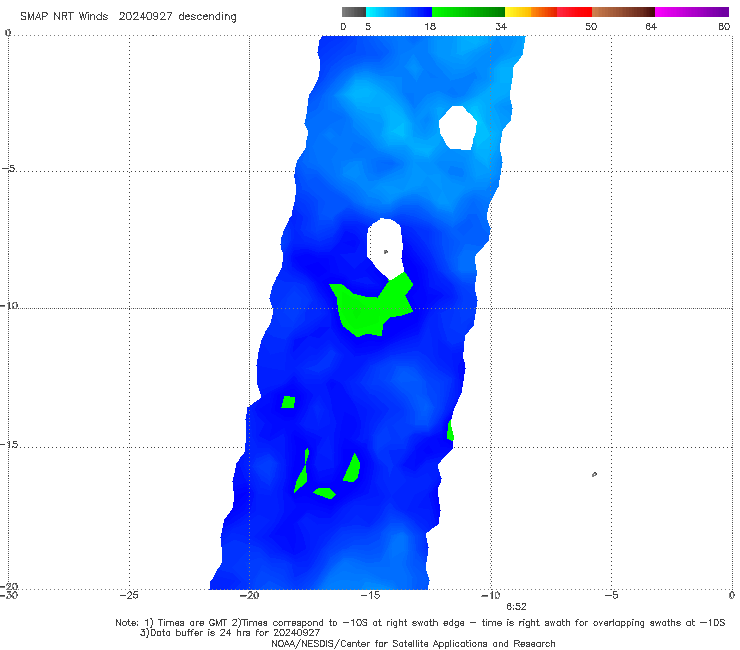Click the longitude label "-5" on the bottom axis
740x650 pixels.
(x=611, y=595)
